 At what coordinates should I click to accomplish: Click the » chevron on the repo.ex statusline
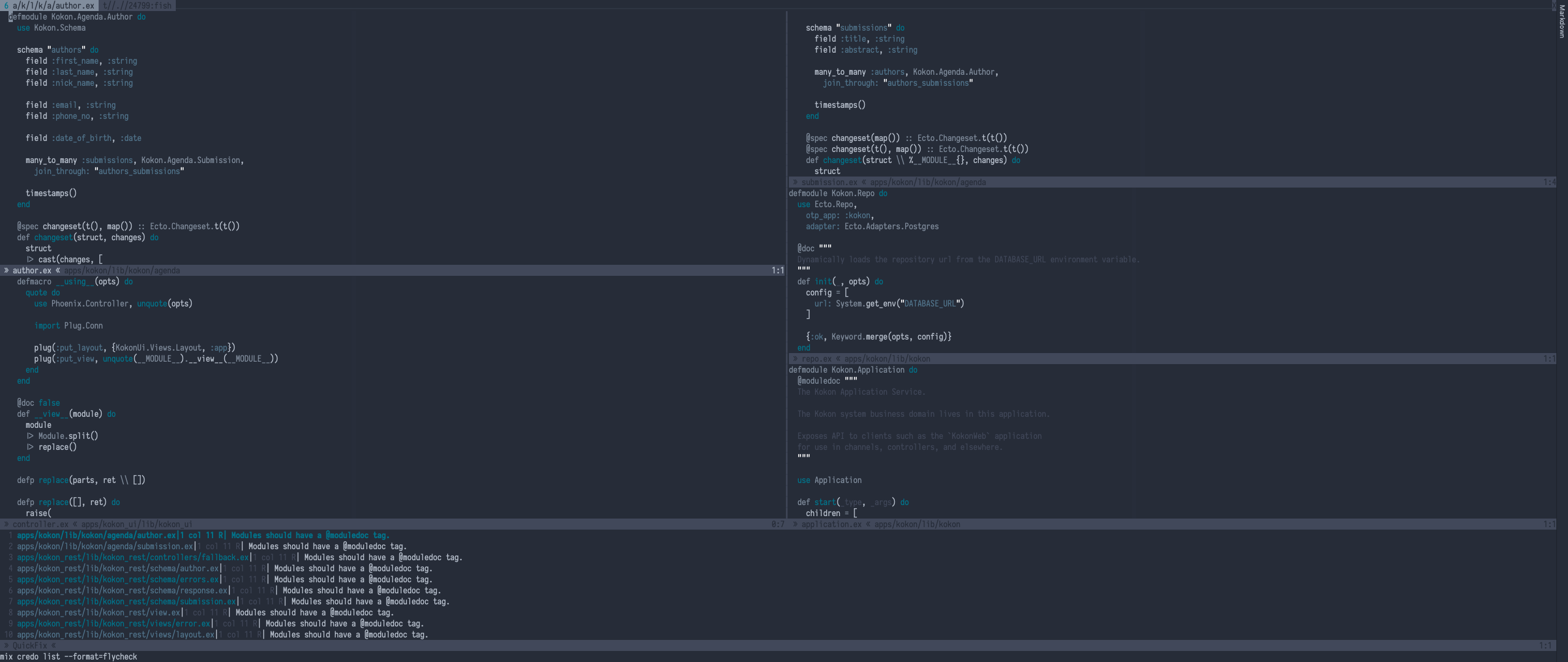[794, 359]
